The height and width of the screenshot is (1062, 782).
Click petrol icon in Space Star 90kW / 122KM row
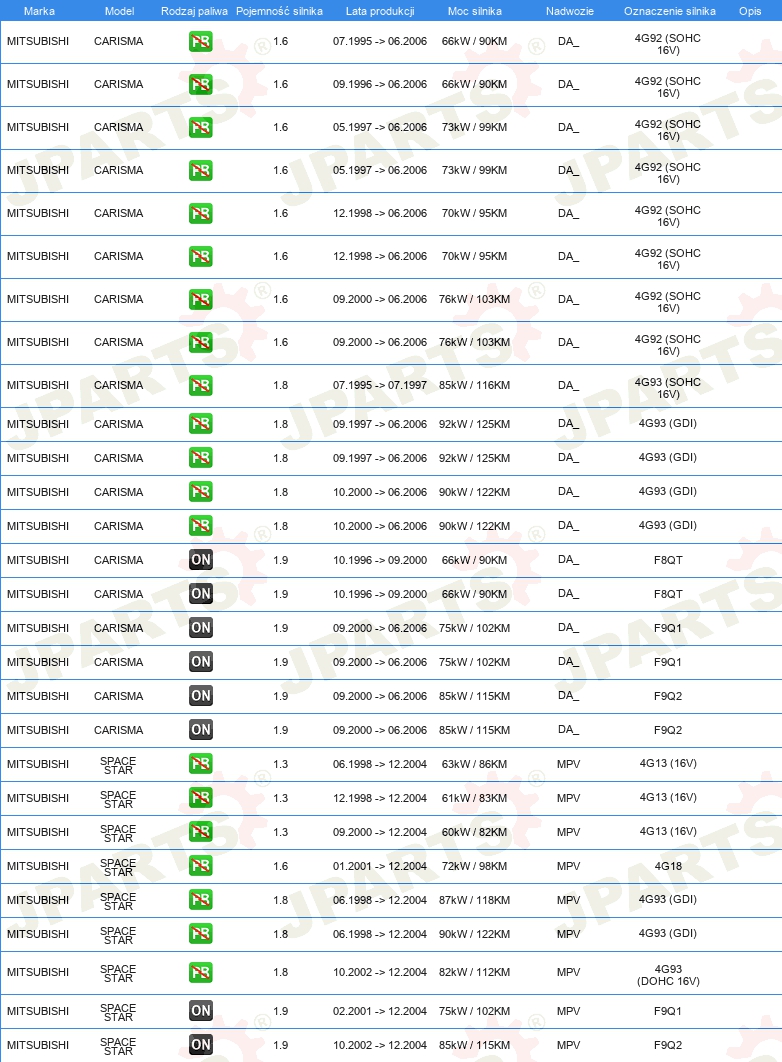click(x=200, y=934)
